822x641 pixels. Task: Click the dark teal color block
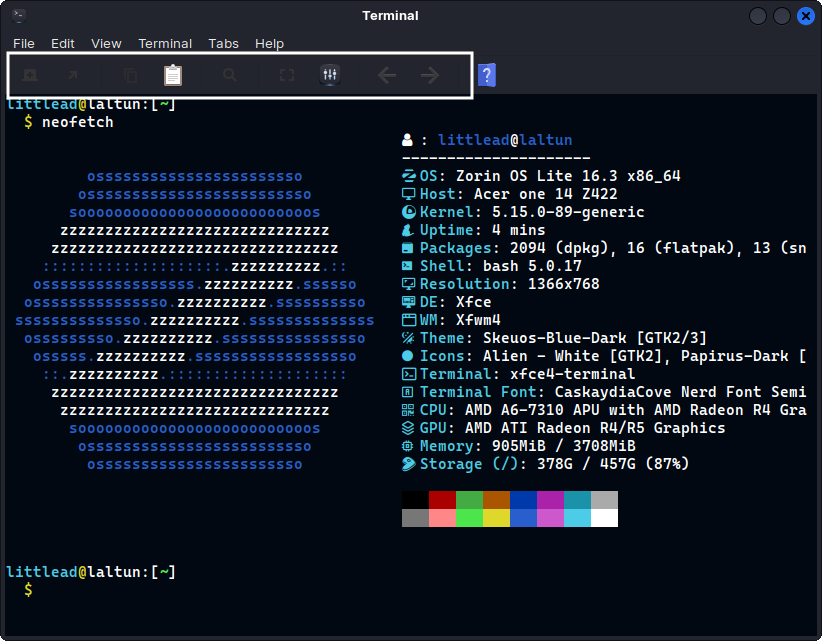click(577, 500)
